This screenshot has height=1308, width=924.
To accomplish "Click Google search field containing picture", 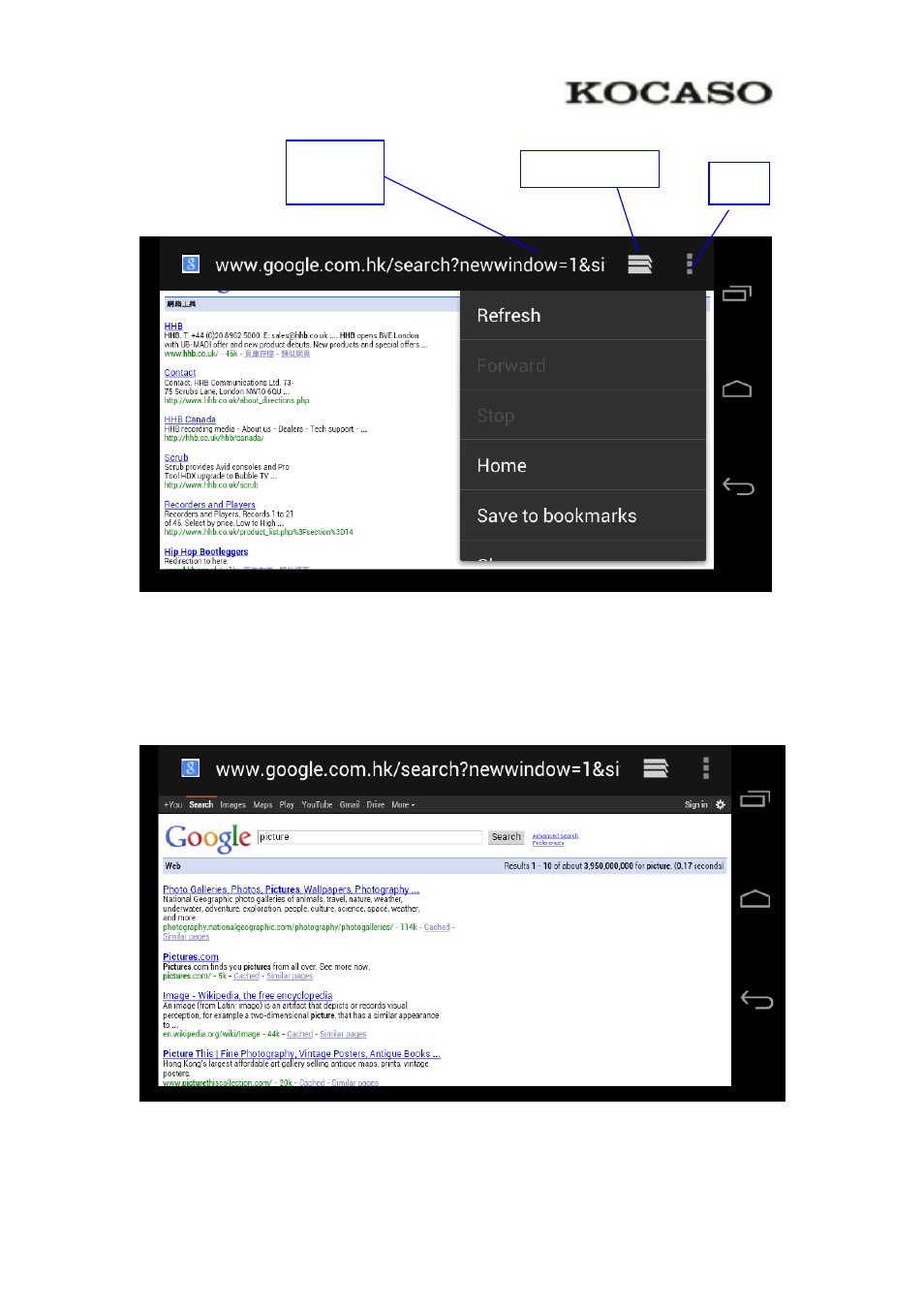I will coord(369,837).
